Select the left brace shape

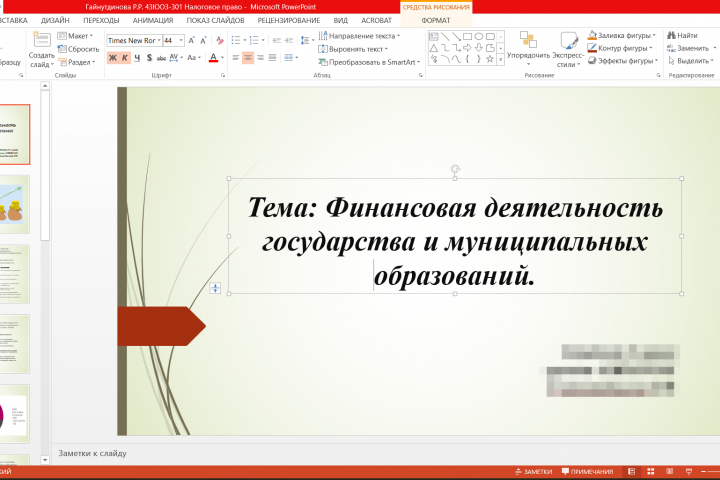[x=467, y=59]
